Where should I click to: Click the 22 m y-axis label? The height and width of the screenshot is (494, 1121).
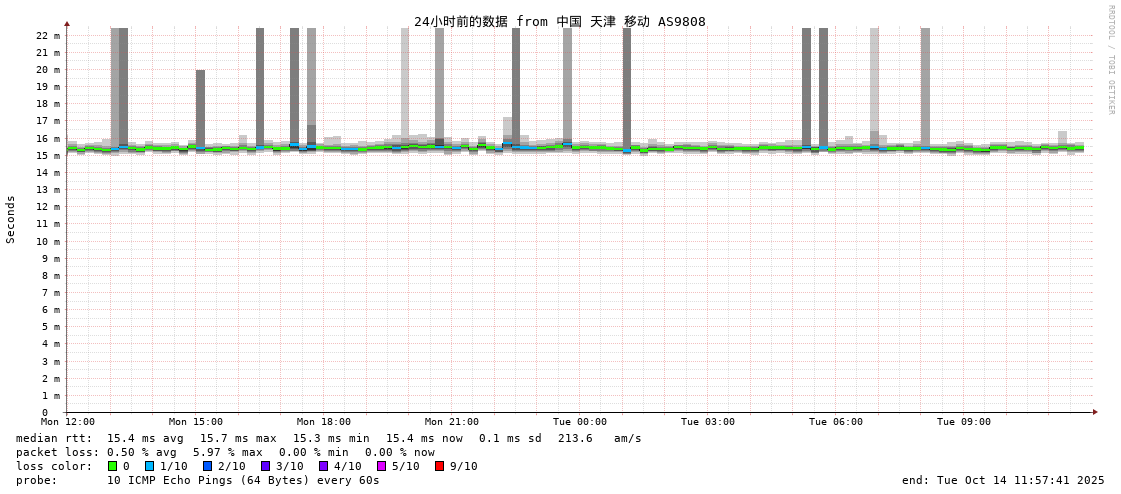pos(48,35)
